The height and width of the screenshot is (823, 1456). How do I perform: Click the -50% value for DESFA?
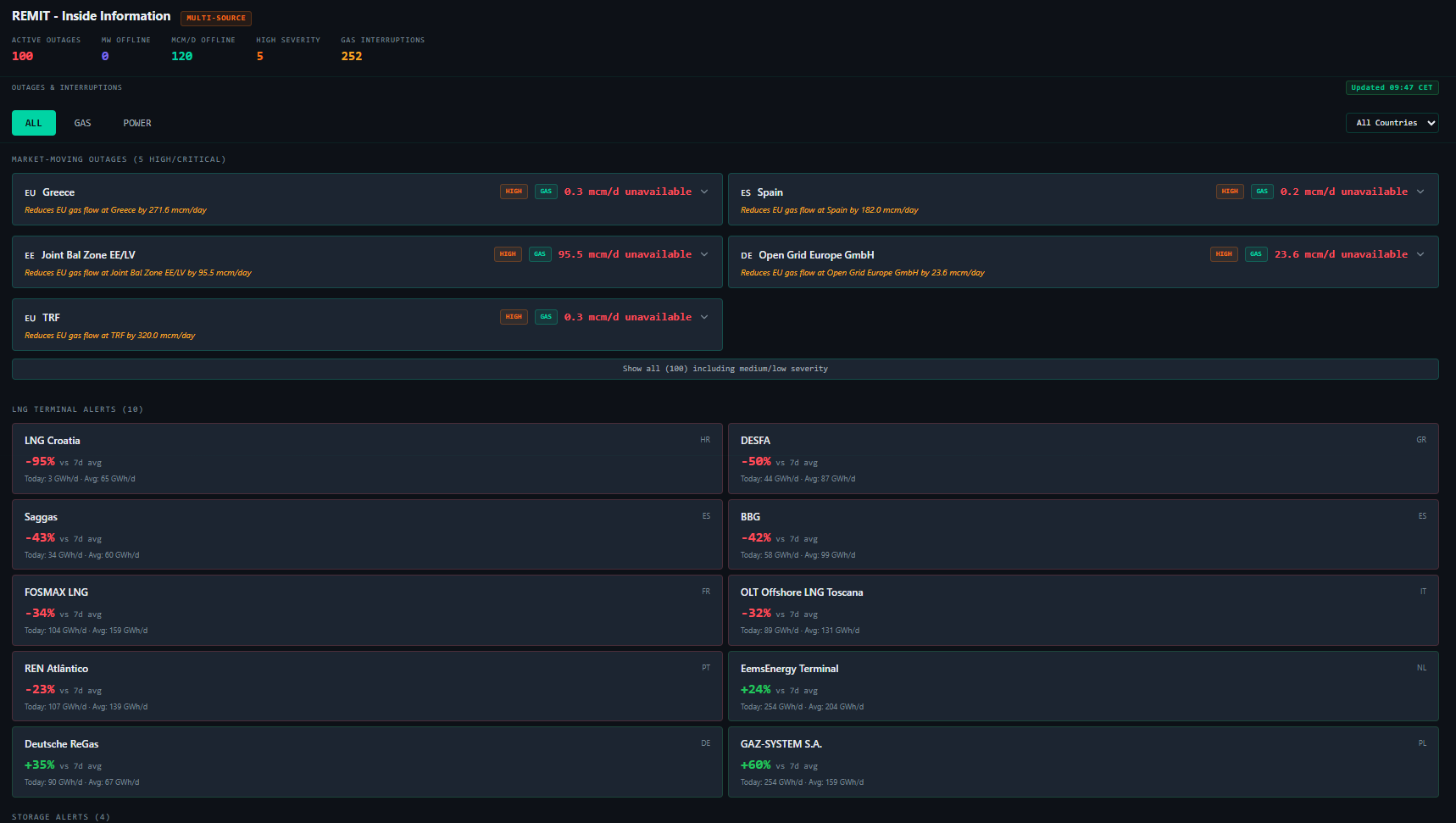click(756, 462)
